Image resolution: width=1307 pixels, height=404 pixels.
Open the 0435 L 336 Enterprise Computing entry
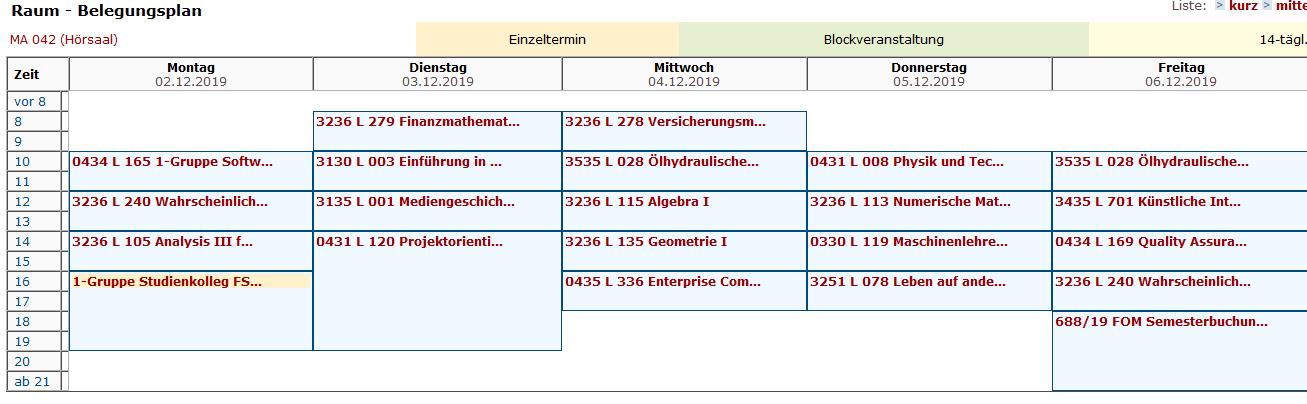point(663,282)
